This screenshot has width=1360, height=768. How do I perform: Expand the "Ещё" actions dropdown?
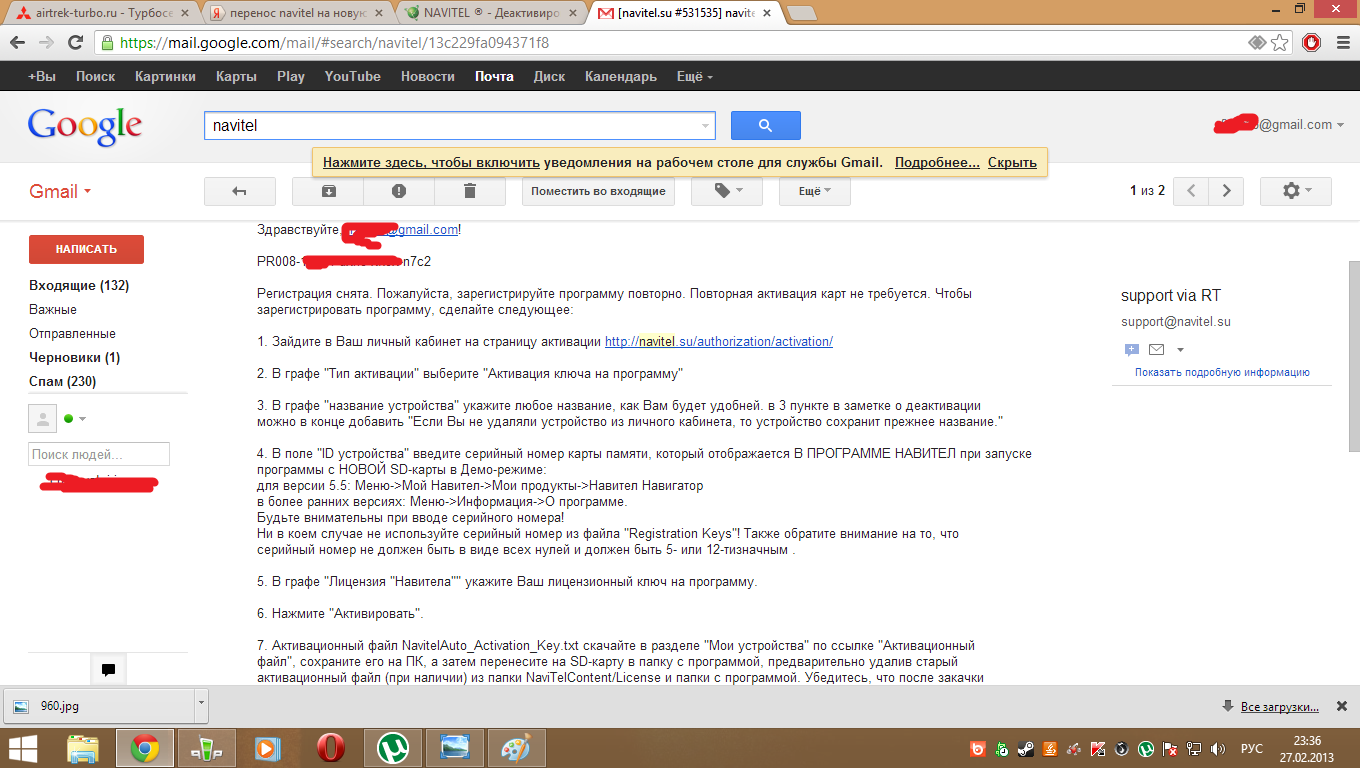pyautogui.click(x=814, y=191)
